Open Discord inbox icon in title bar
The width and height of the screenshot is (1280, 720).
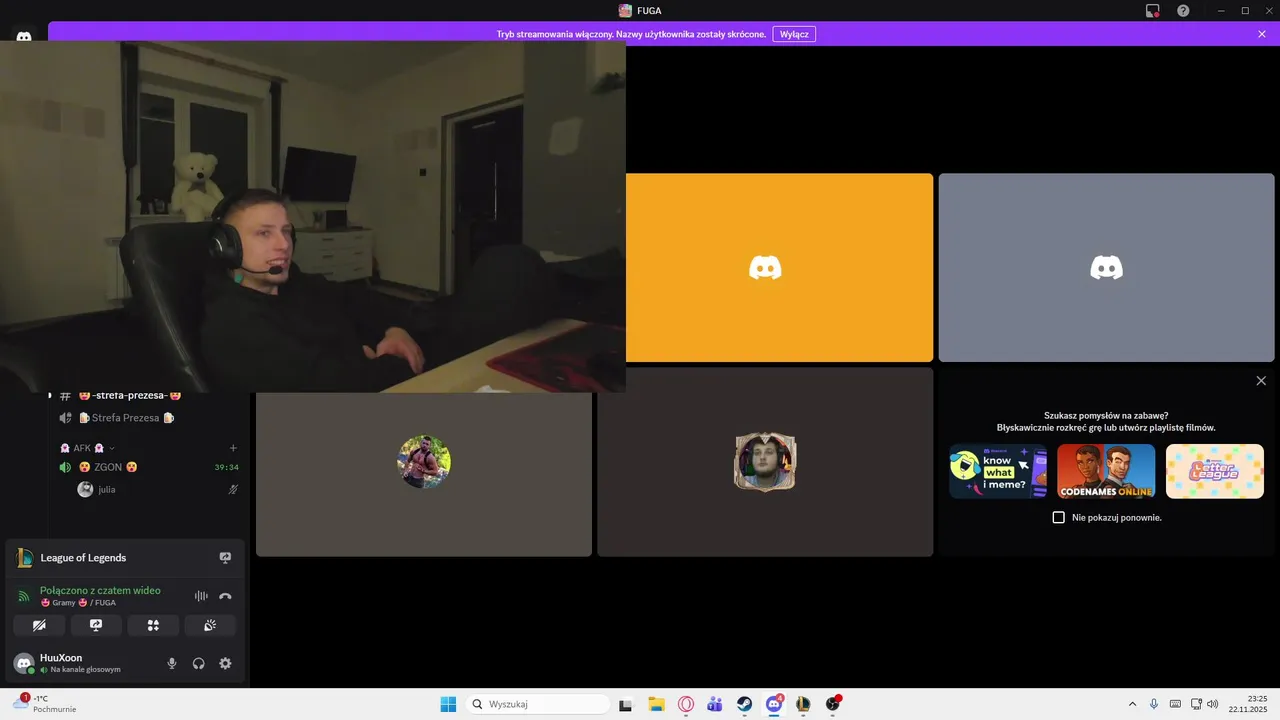tap(1153, 11)
